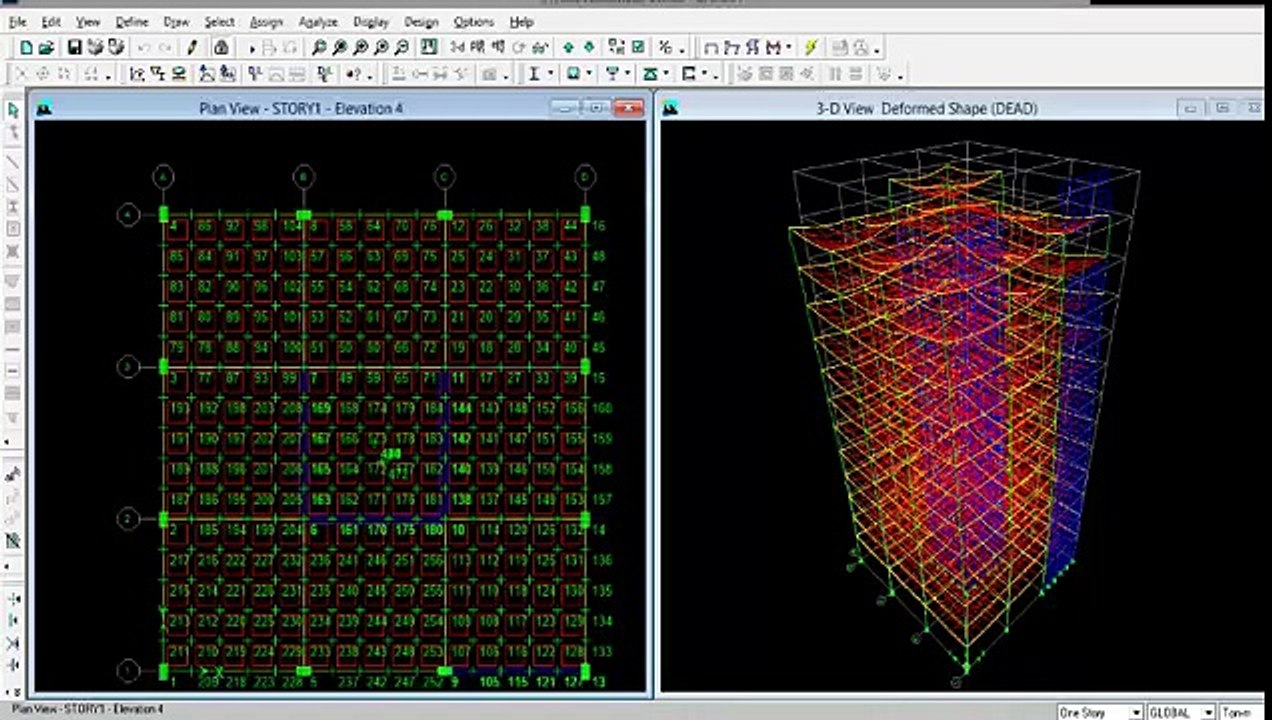Click the Move Up in List green arrow
Image resolution: width=1272 pixels, height=720 pixels.
568,47
